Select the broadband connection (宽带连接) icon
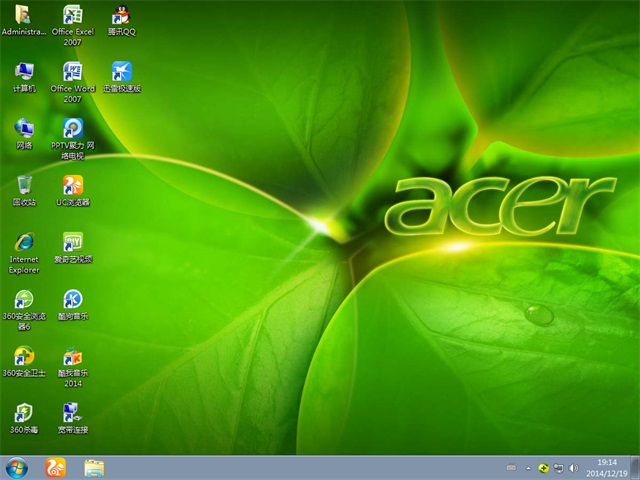 coord(72,413)
